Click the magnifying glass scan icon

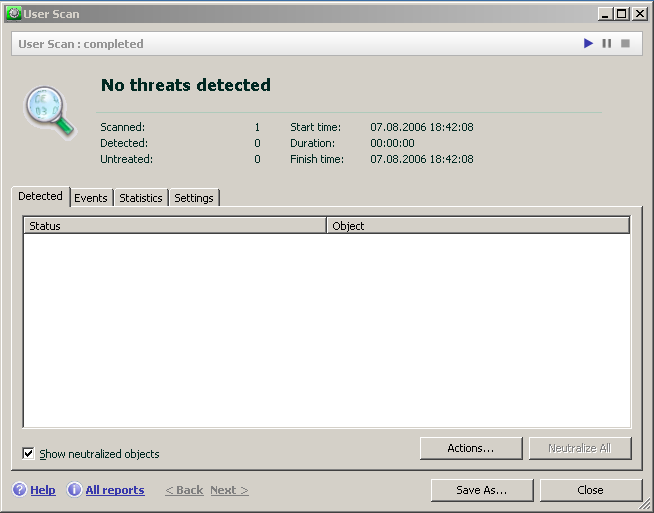point(49,111)
